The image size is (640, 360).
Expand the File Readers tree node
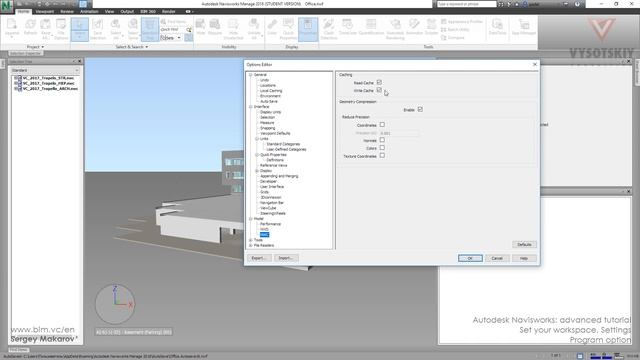point(251,245)
